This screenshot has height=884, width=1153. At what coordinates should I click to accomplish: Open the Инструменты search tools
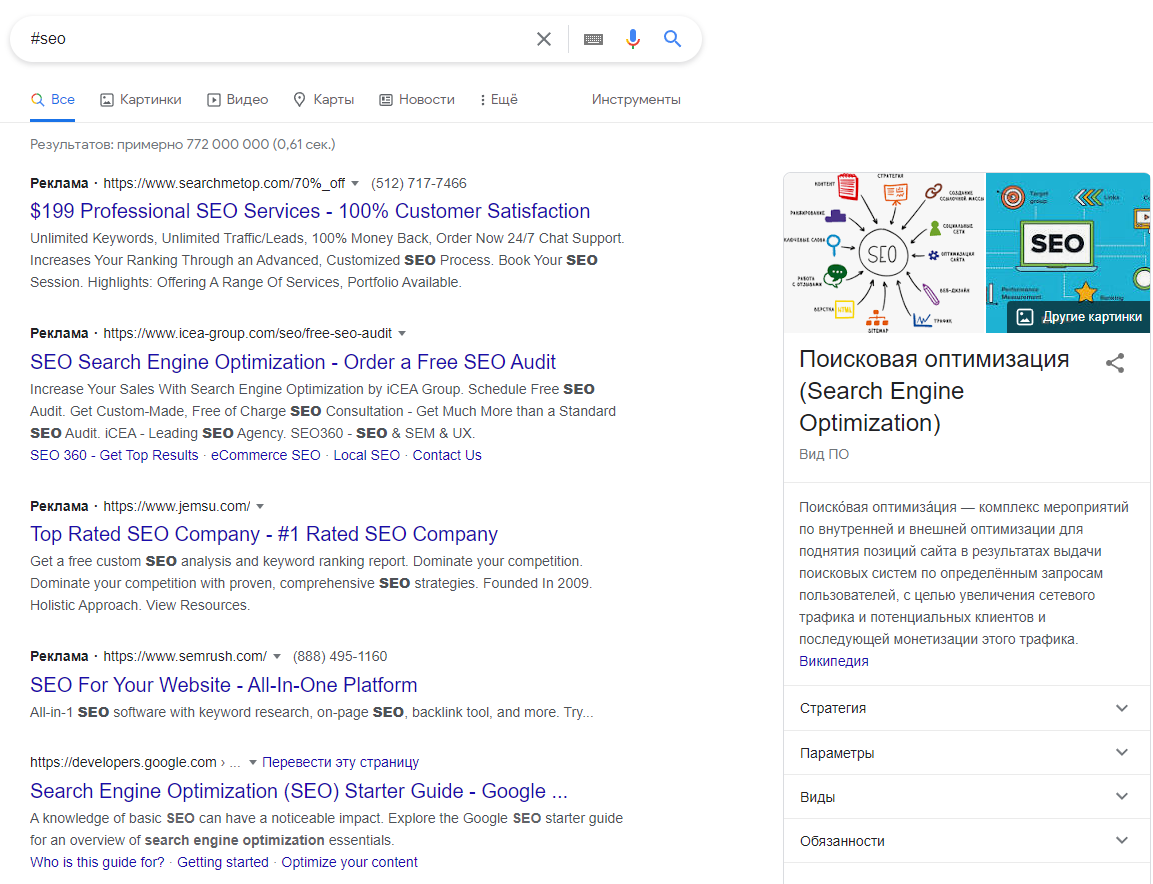pos(636,100)
